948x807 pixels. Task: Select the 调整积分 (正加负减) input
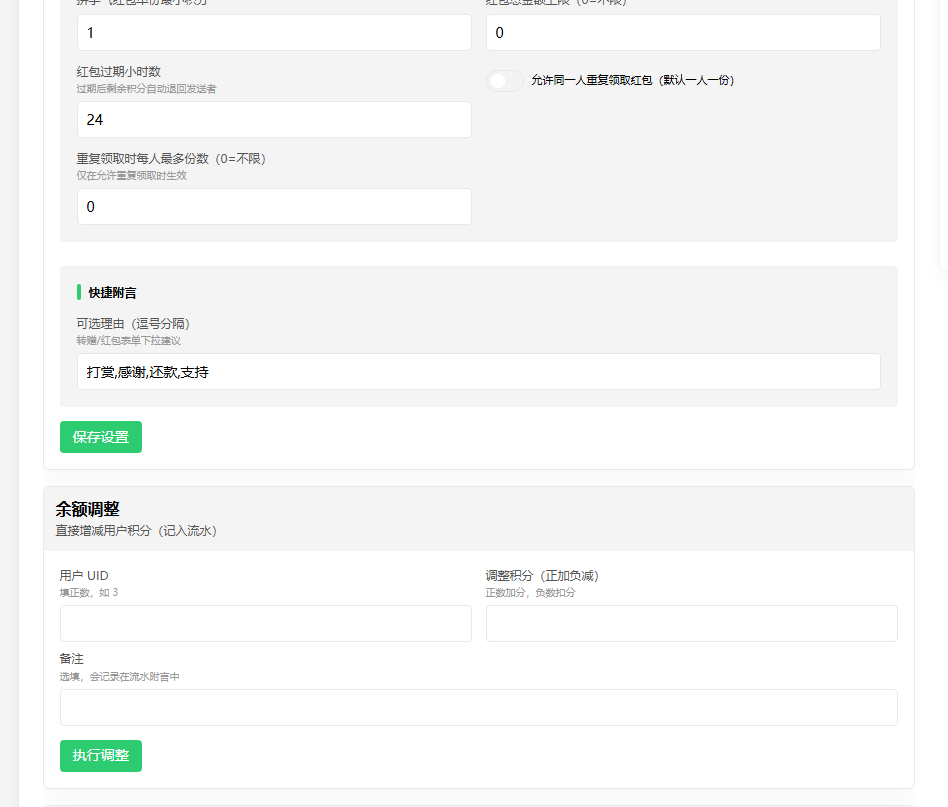(692, 623)
